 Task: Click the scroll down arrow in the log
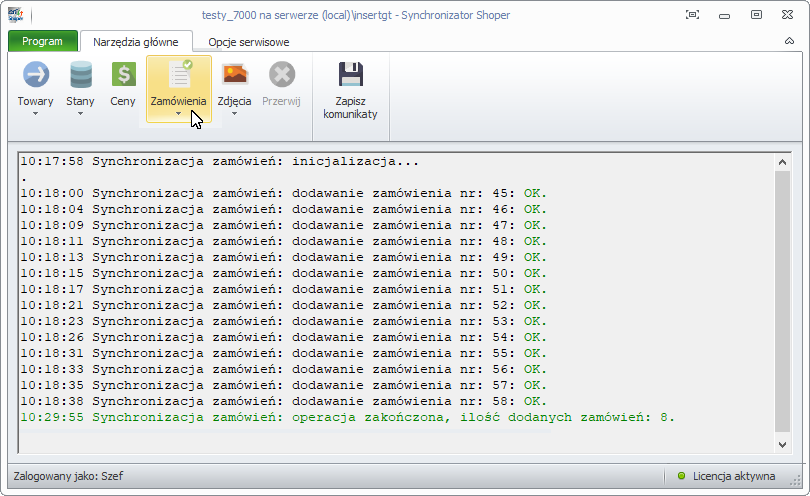[782, 444]
